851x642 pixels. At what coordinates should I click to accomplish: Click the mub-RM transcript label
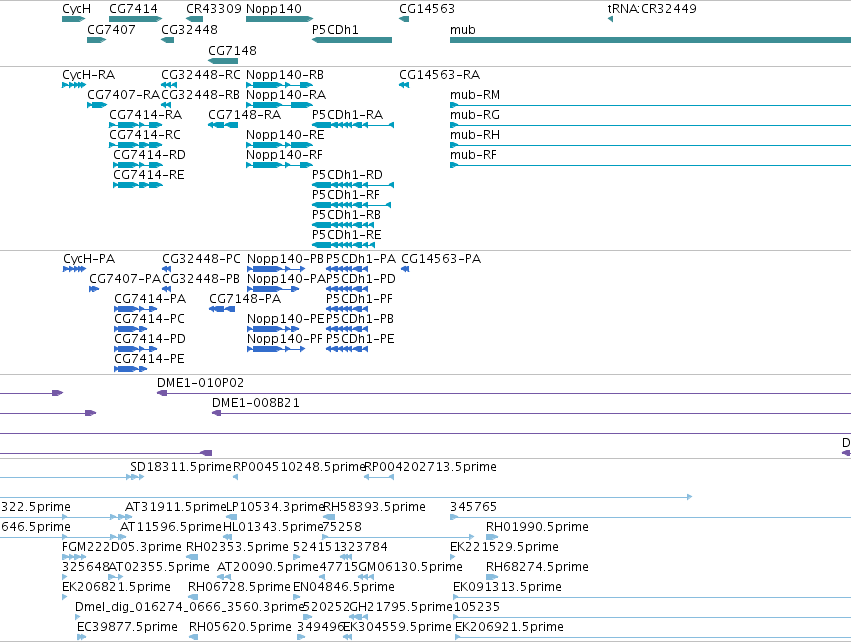pyautogui.click(x=475, y=95)
